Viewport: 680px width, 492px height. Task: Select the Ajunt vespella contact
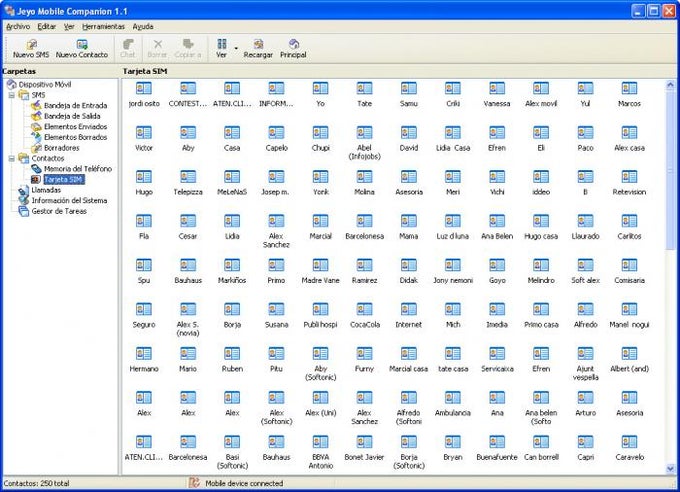tap(585, 354)
